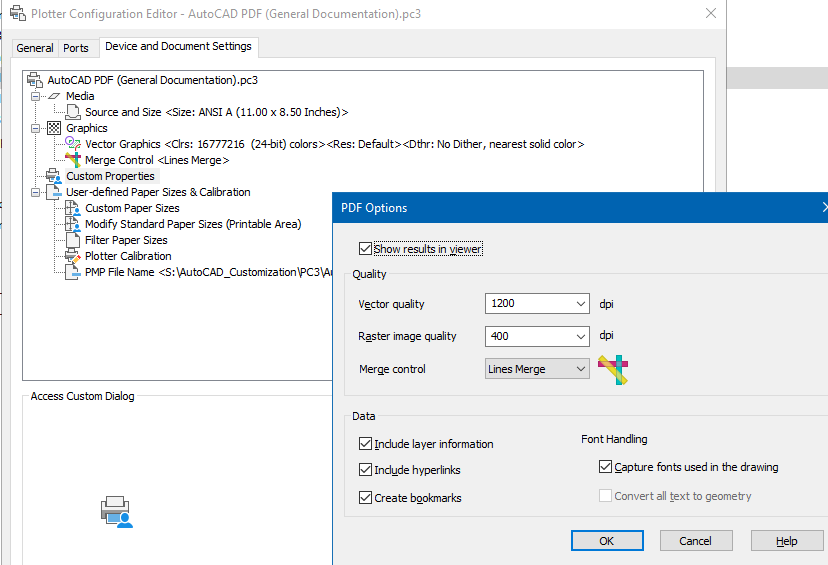The width and height of the screenshot is (828, 565).
Task: Select the Media tree label
Action: coord(80,96)
